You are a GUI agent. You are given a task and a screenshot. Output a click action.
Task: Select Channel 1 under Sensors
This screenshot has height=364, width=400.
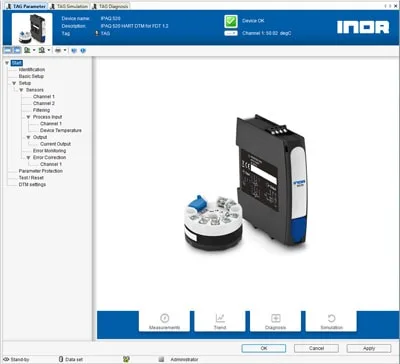coord(44,97)
